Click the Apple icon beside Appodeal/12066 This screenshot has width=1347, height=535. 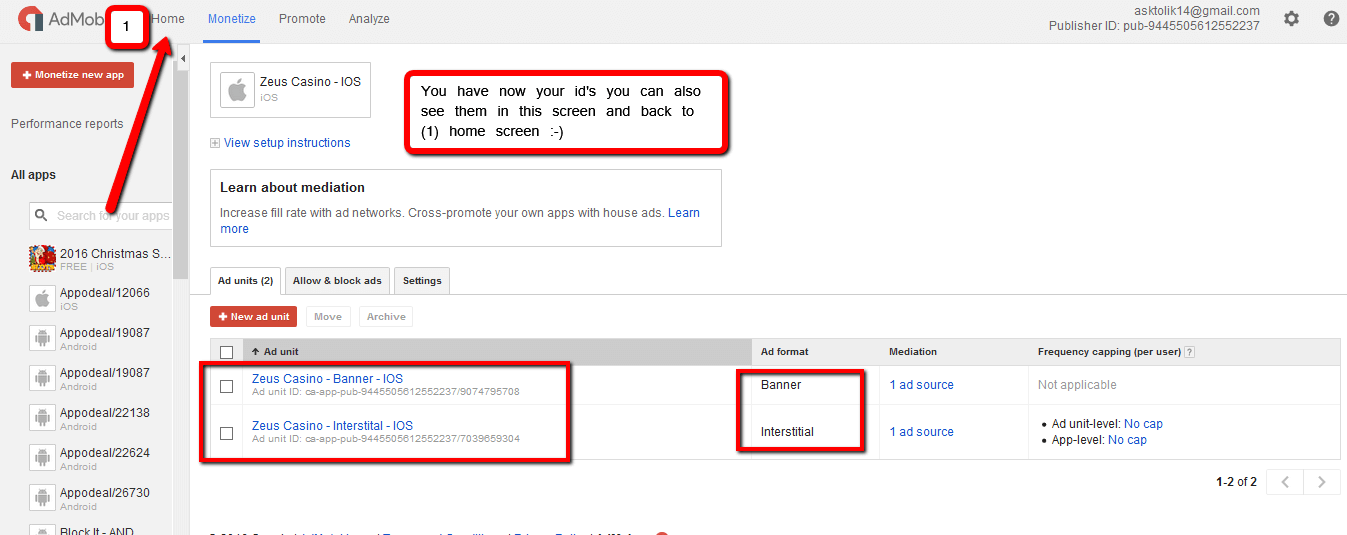click(42, 299)
